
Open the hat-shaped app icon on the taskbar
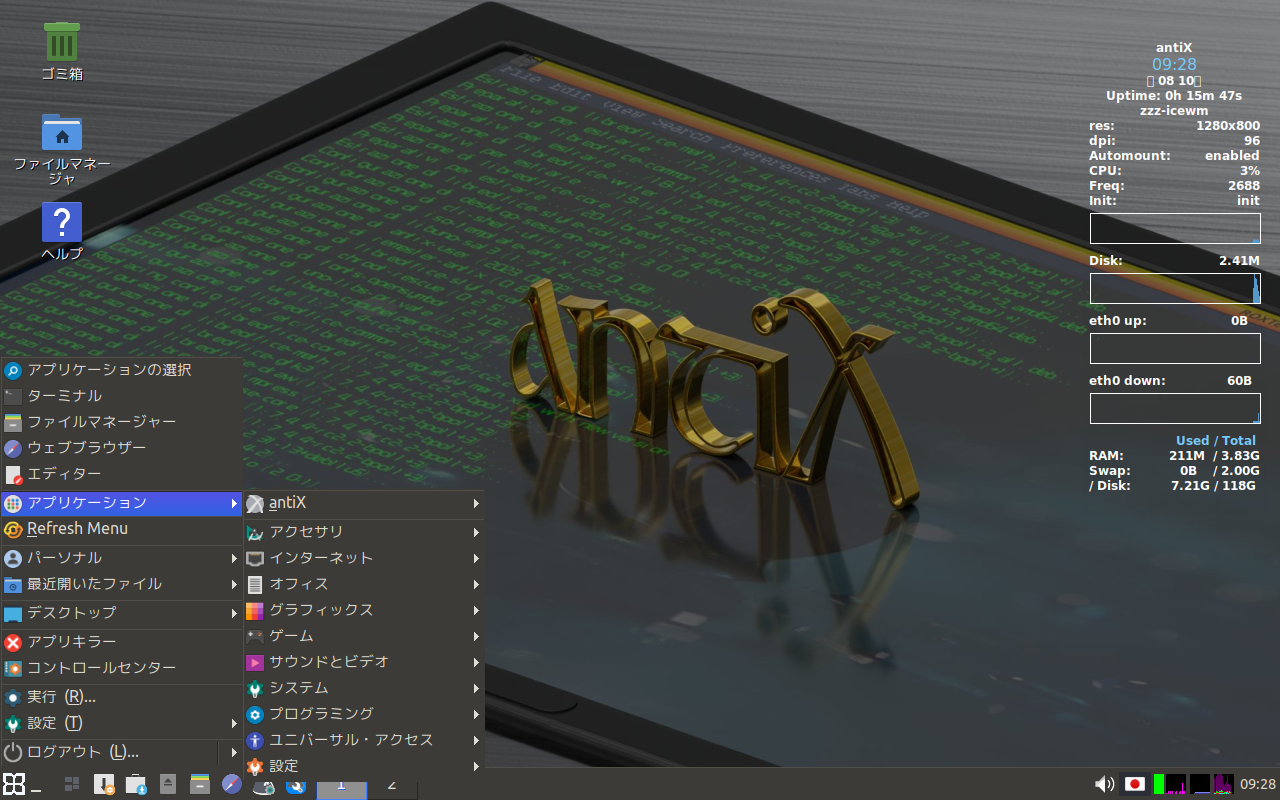click(x=263, y=786)
